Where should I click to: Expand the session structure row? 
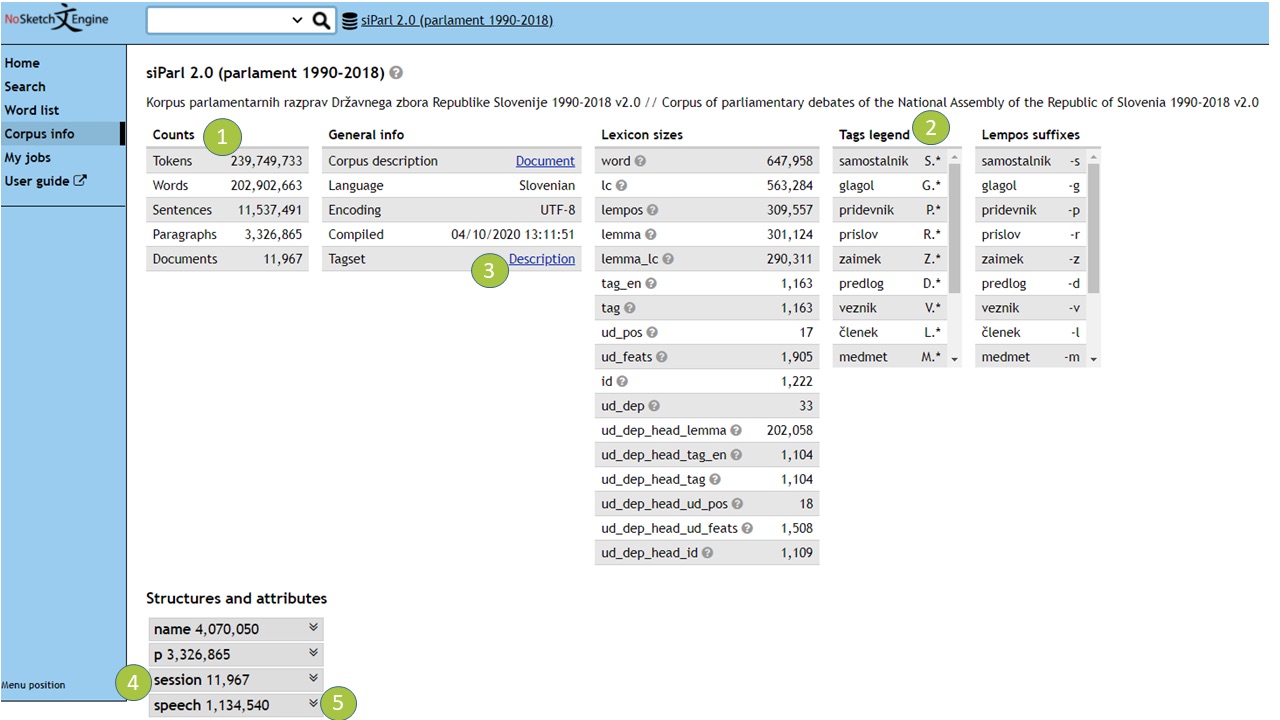(x=313, y=679)
